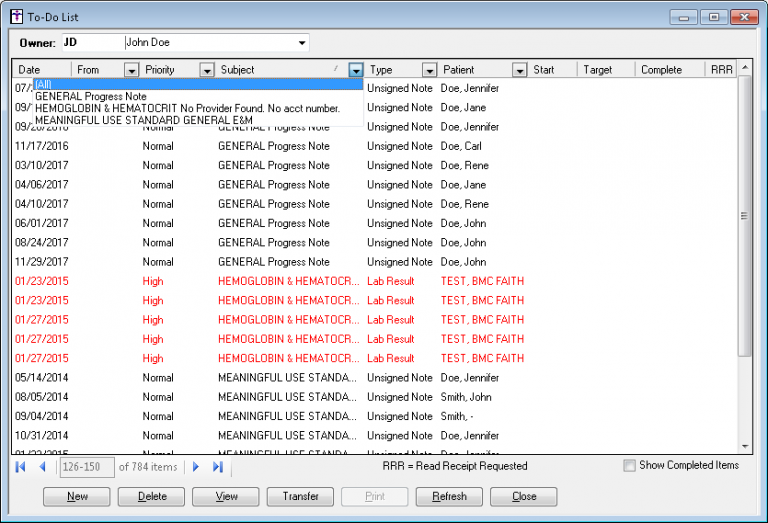
Task: Expand the Type column filter dropdown
Action: (x=429, y=70)
